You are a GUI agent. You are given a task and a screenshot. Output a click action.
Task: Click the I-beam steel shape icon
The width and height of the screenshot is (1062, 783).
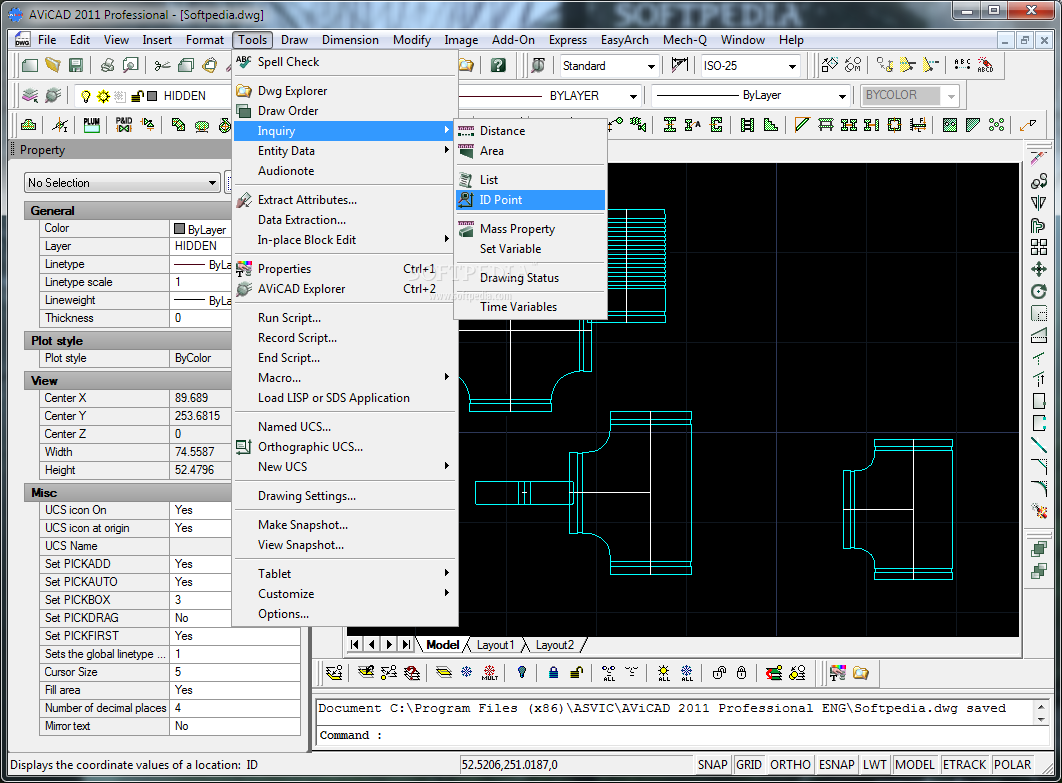669,125
